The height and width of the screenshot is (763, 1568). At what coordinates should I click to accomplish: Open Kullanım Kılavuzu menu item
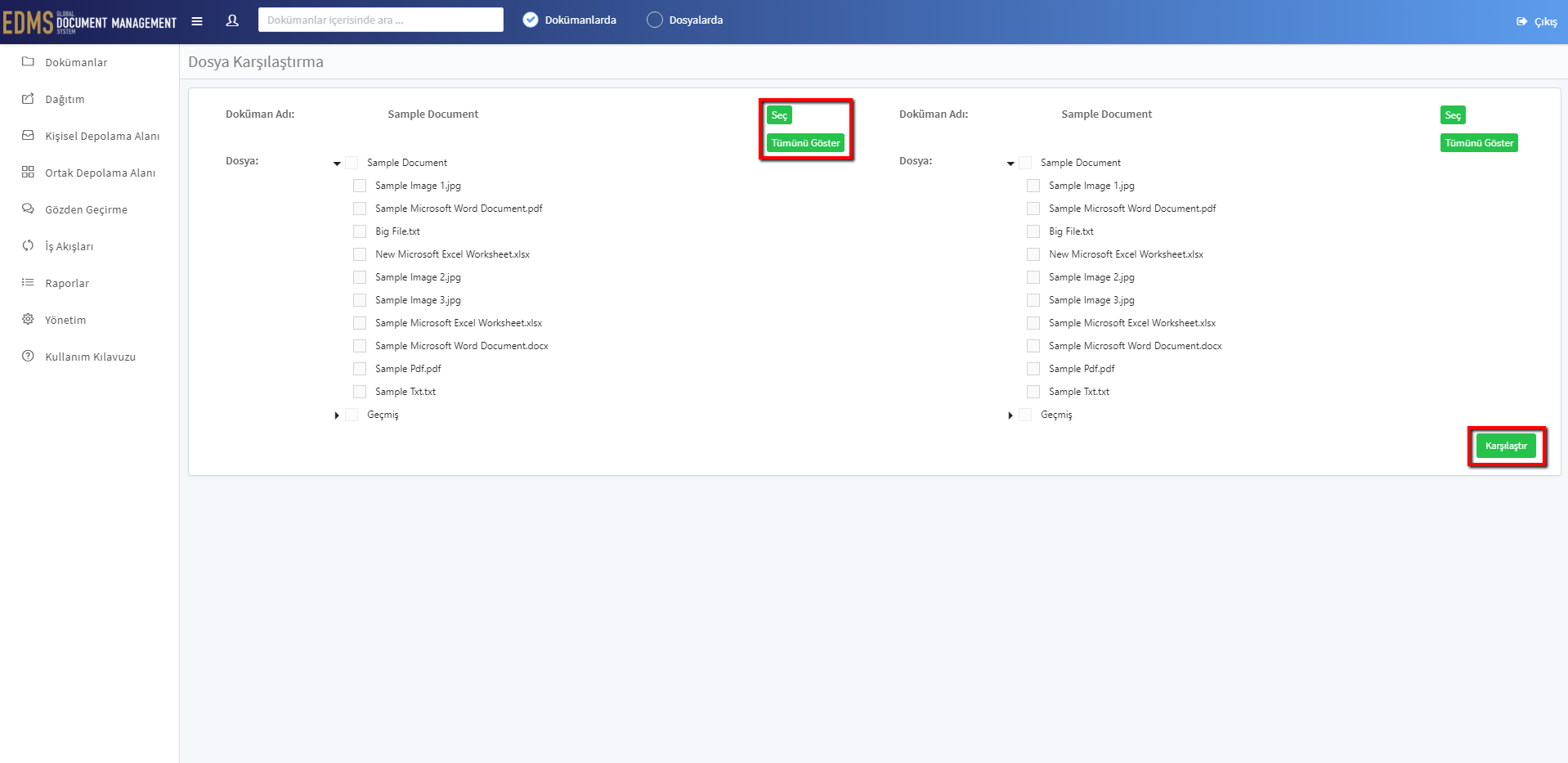click(90, 357)
